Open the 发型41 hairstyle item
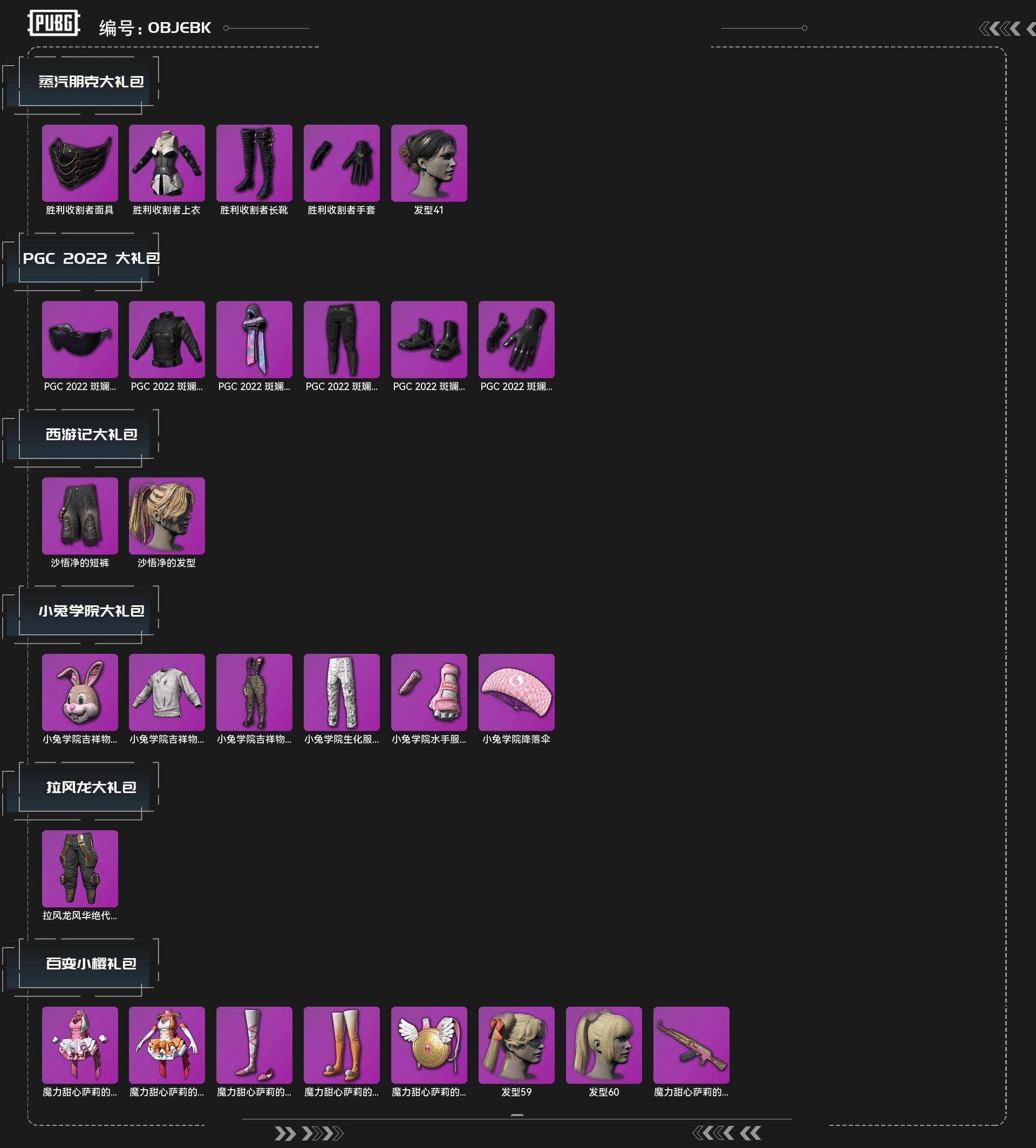The width and height of the screenshot is (1036, 1148). (x=428, y=163)
